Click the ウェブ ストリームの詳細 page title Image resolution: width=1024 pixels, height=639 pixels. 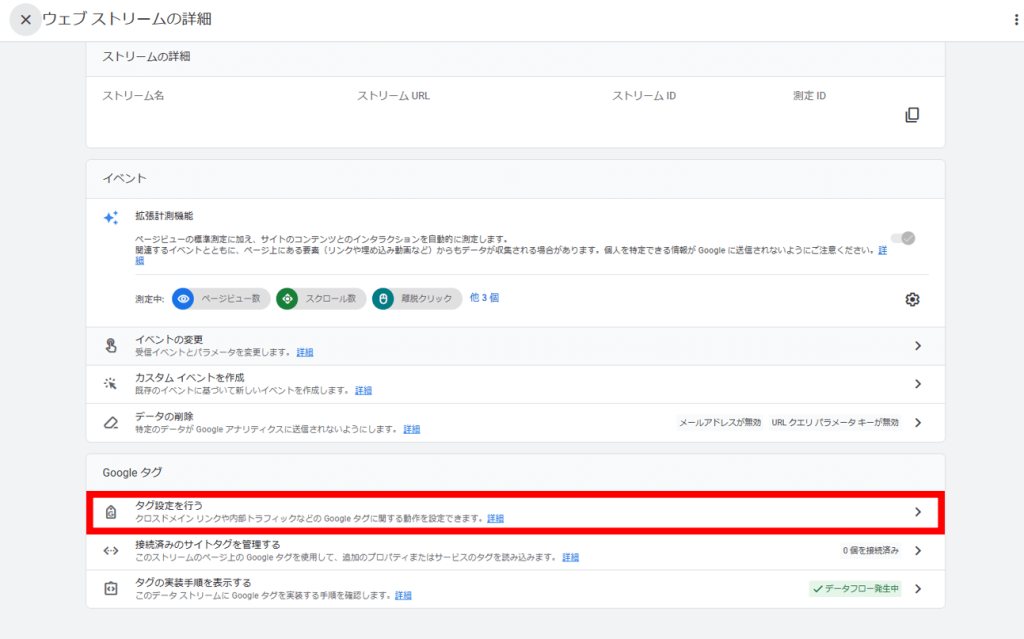pyautogui.click(x=127, y=19)
